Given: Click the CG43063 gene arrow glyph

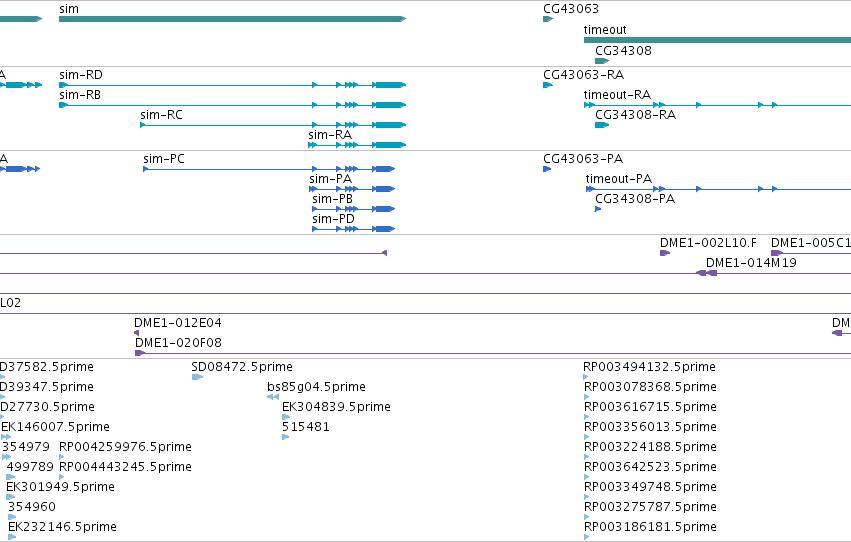Looking at the screenshot, I should click(x=548, y=19).
